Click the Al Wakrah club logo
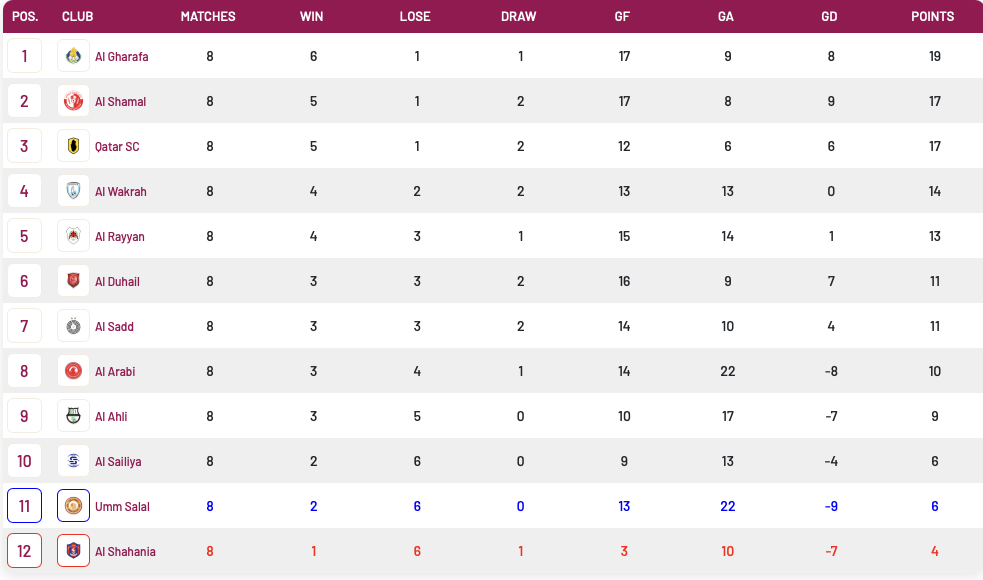 73,191
